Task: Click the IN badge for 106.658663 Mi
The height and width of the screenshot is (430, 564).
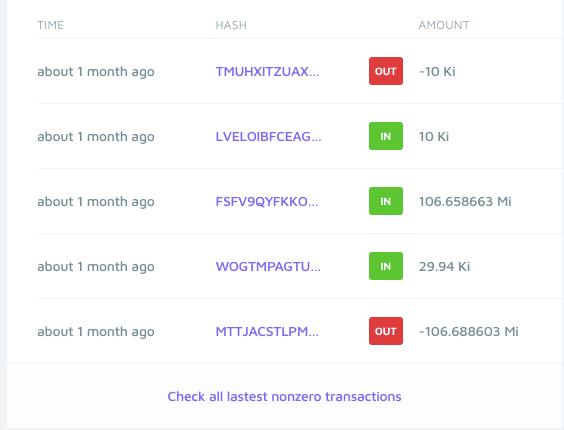Action: coord(386,201)
